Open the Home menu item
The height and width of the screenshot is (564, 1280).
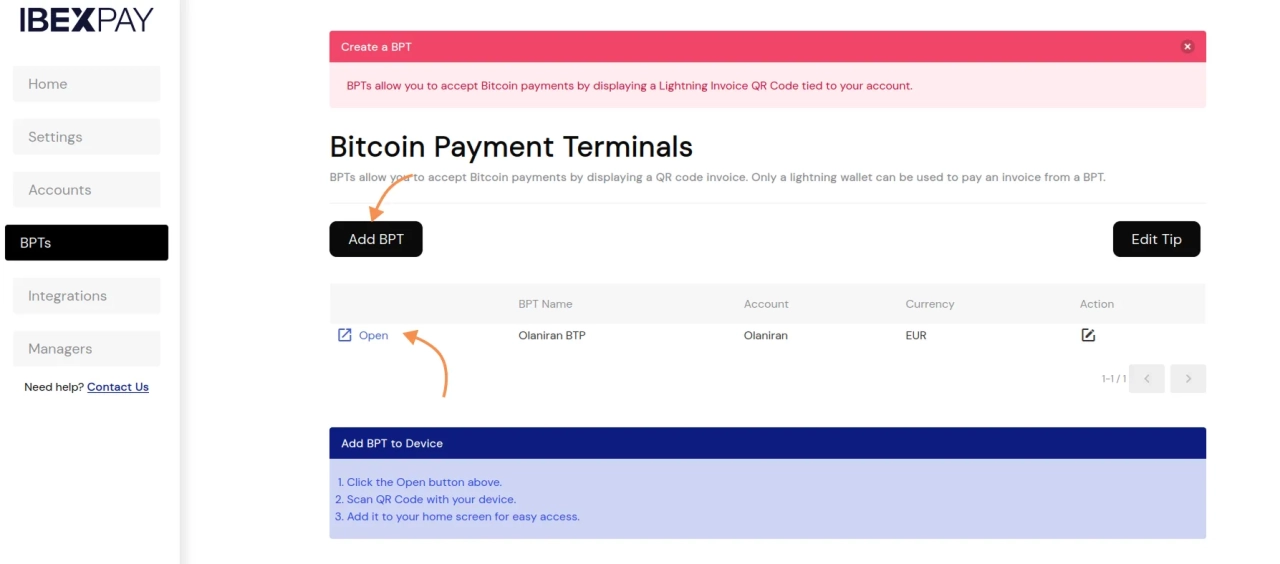pyautogui.click(x=86, y=84)
